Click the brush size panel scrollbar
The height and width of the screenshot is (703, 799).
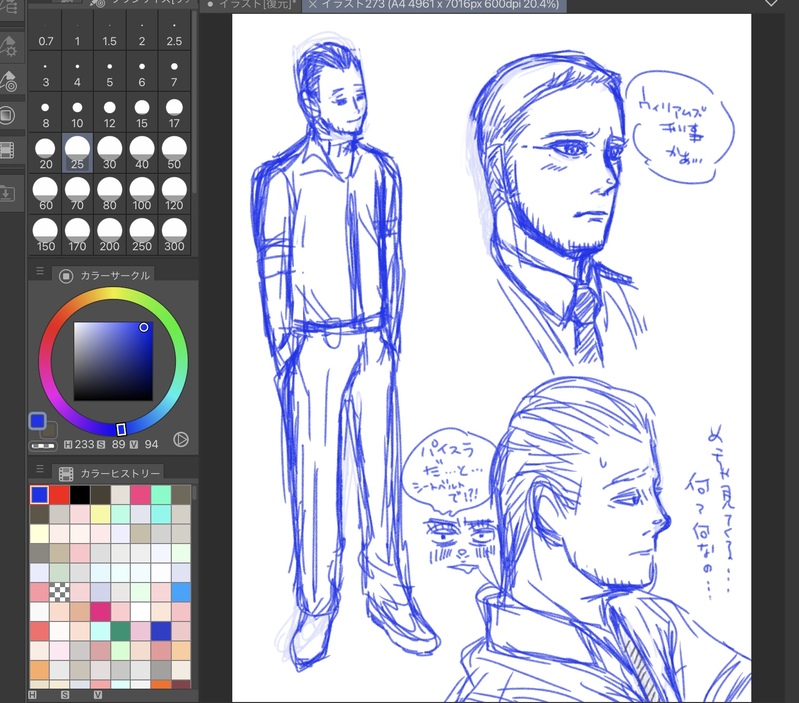(194, 102)
